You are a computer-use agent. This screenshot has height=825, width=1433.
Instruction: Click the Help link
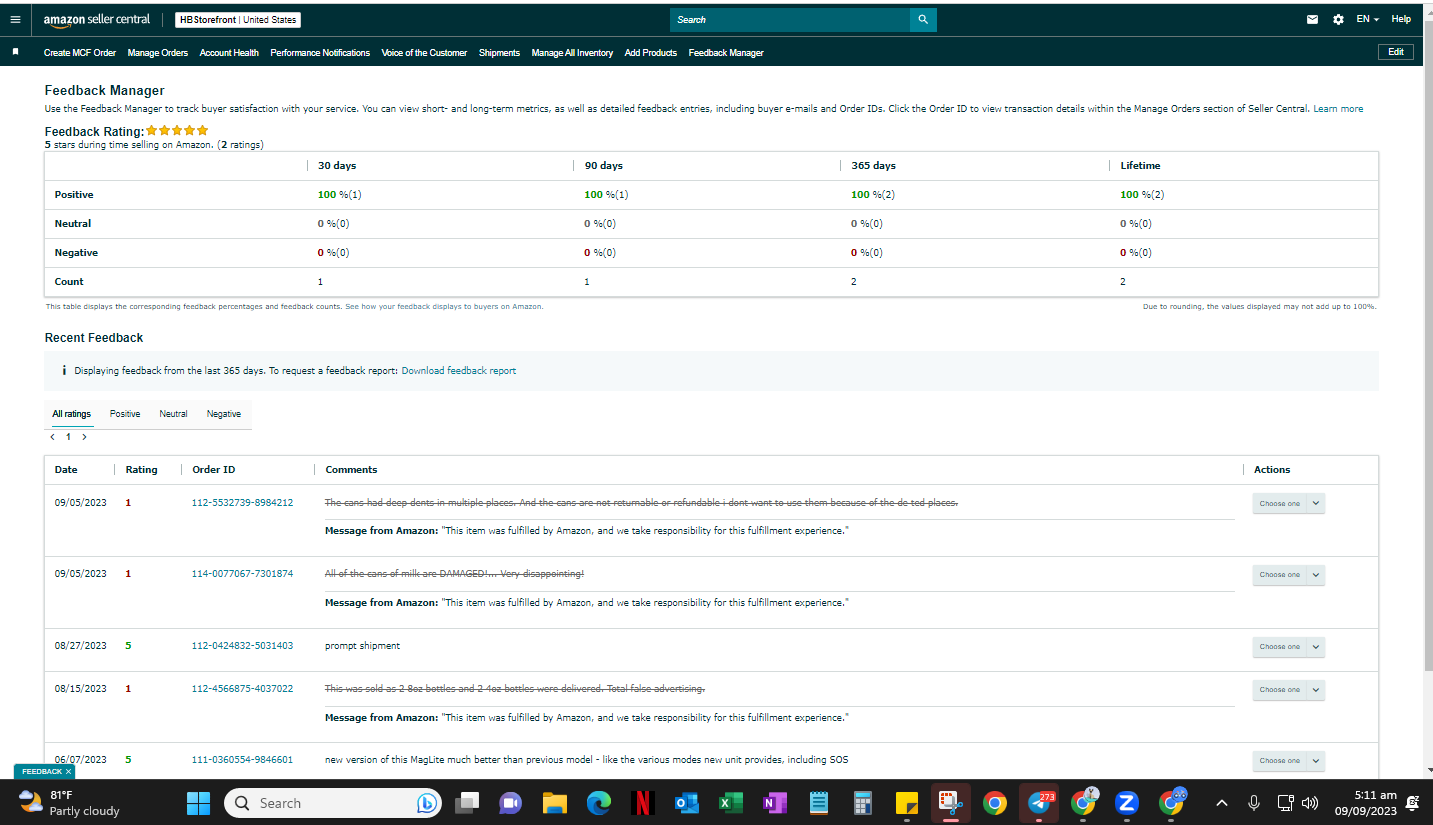1401,19
